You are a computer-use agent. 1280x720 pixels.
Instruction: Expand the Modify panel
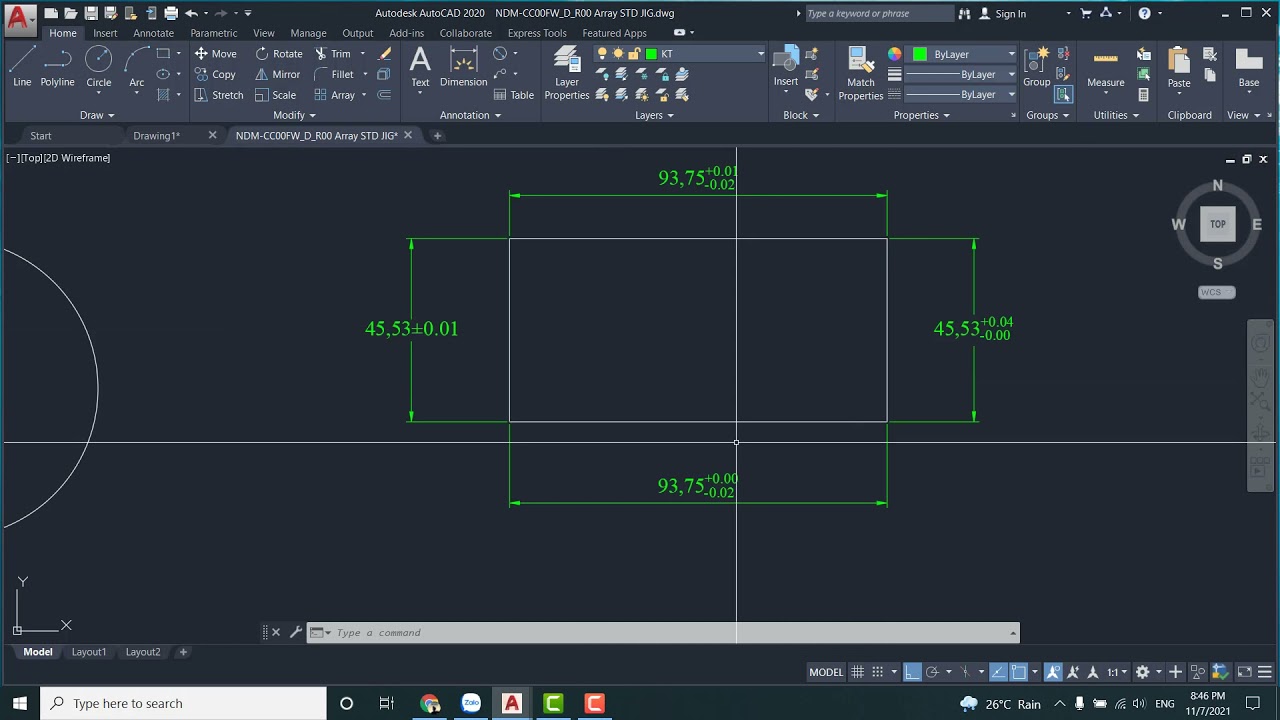(x=294, y=115)
